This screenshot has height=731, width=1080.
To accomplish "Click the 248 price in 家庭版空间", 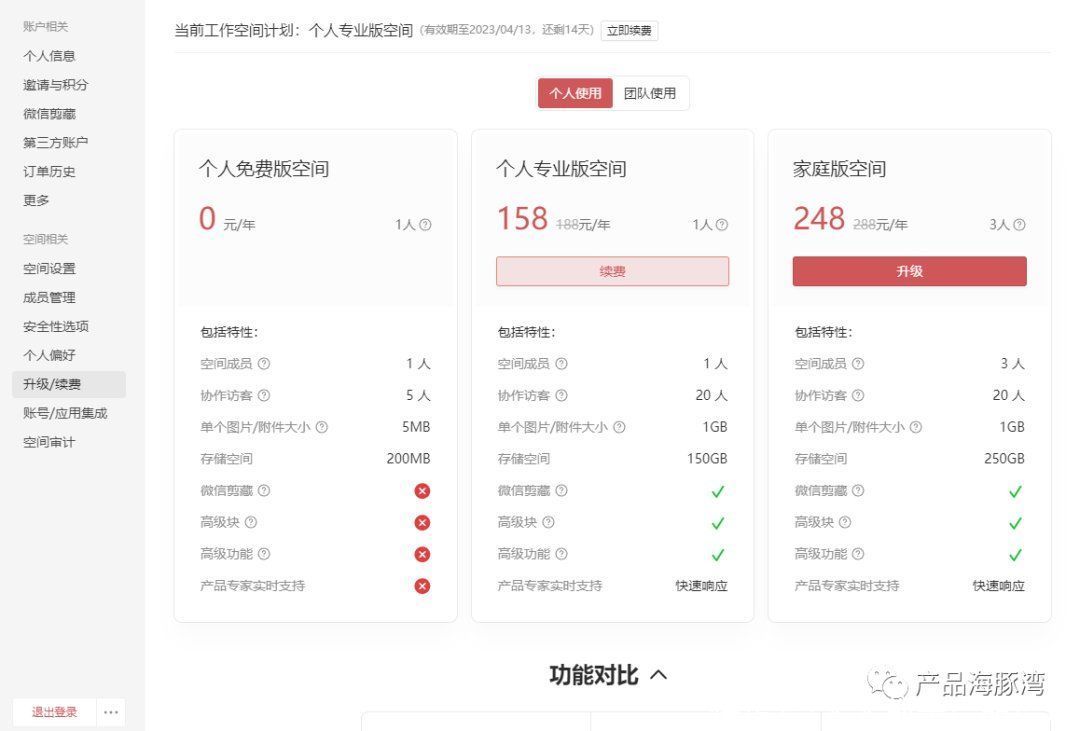I will (x=819, y=218).
